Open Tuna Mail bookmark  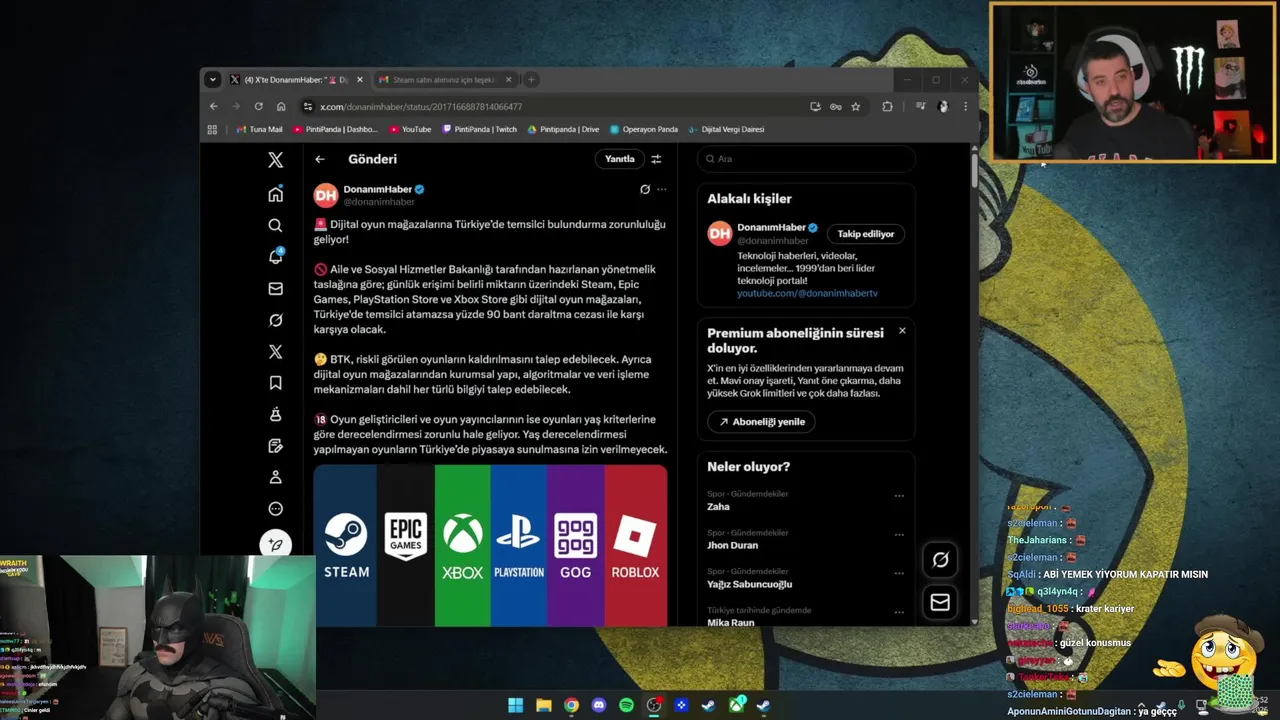click(x=259, y=129)
